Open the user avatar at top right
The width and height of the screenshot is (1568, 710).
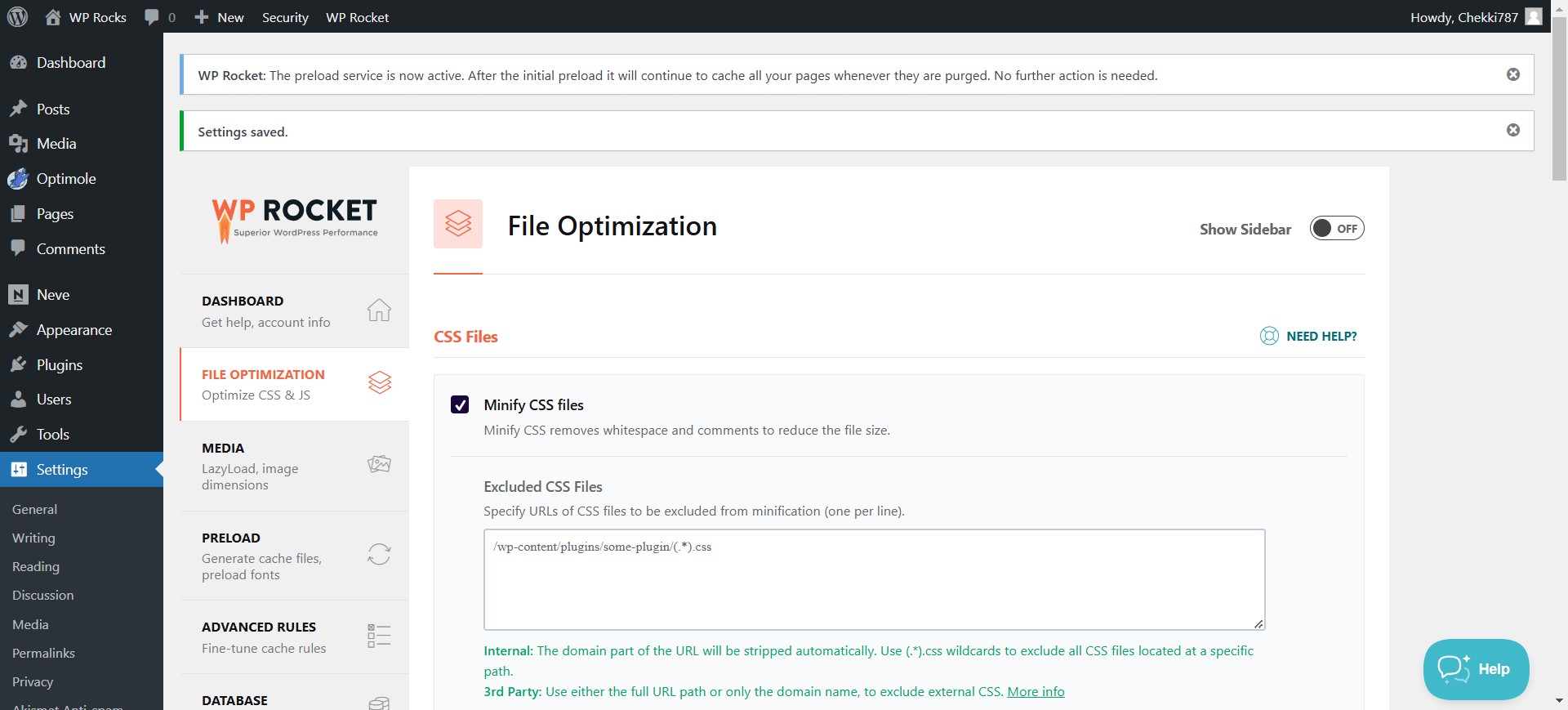point(1534,16)
